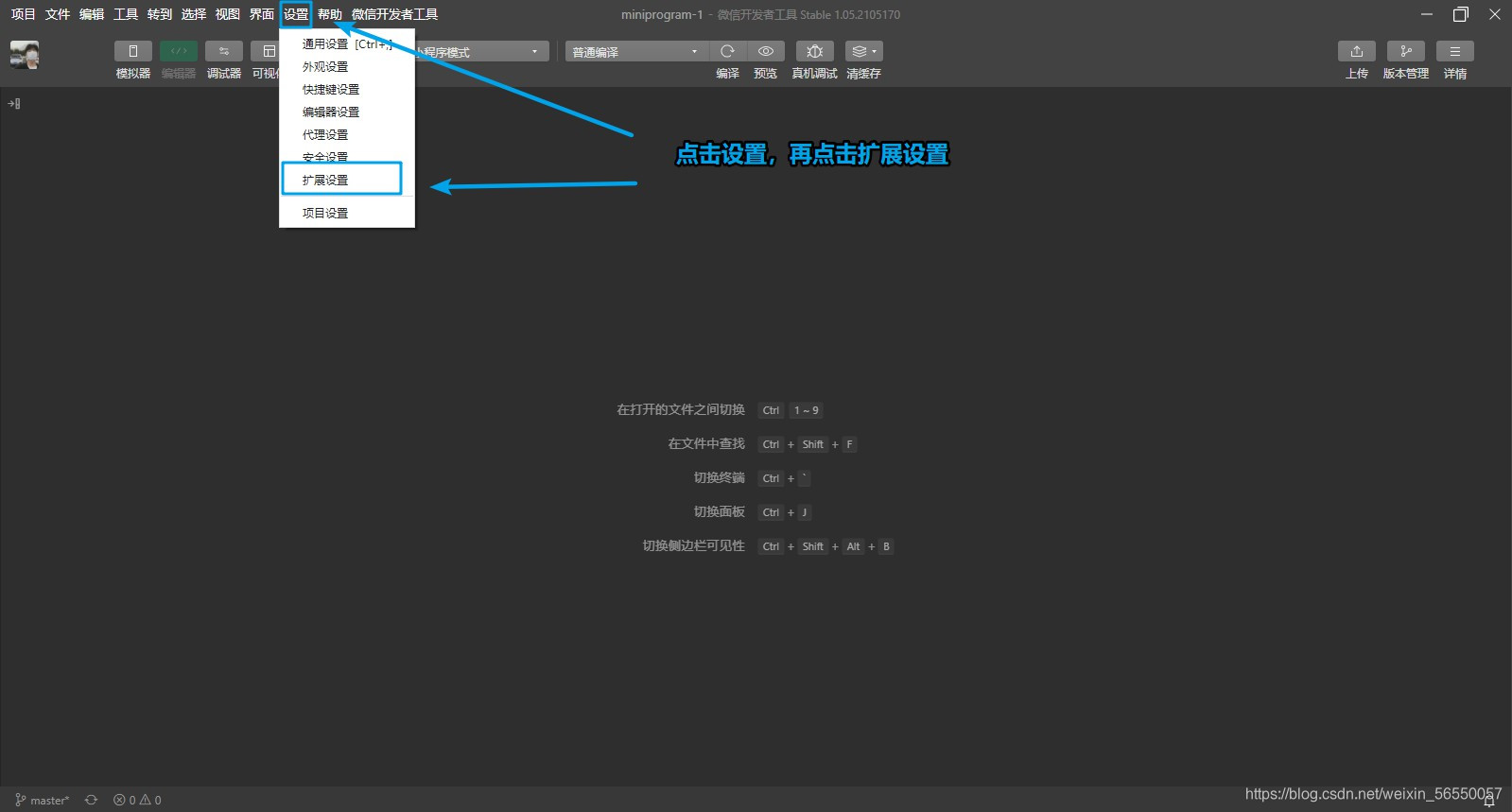
Task: Open the 项目 menu
Action: [x=24, y=14]
